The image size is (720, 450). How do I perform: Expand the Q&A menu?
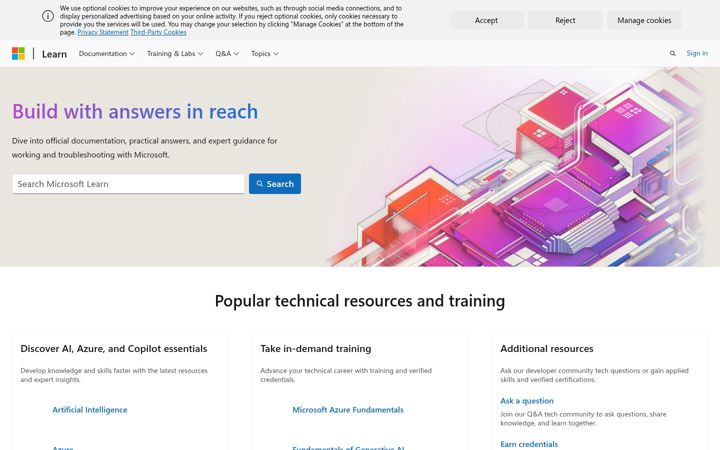[x=227, y=54]
